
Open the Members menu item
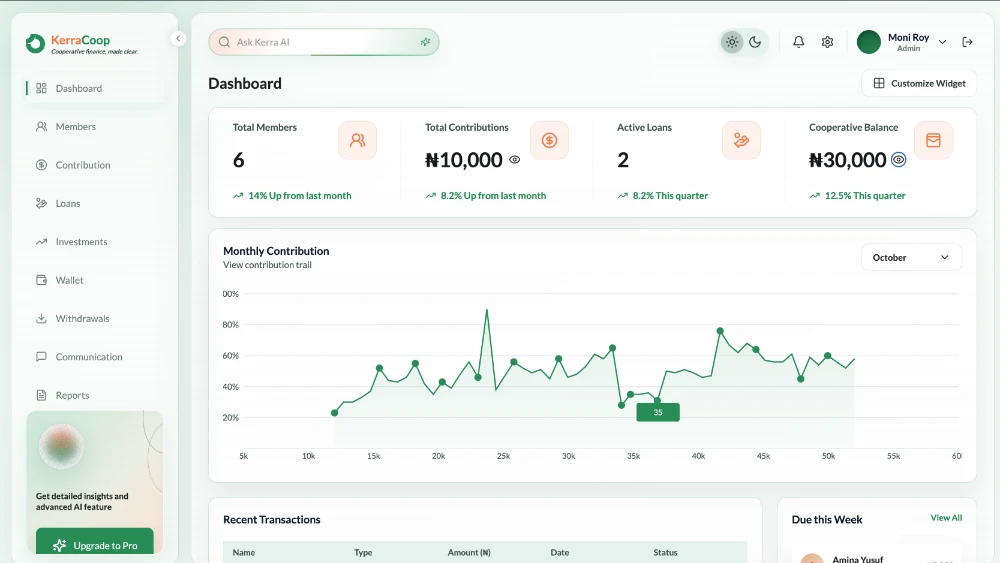[94, 126]
